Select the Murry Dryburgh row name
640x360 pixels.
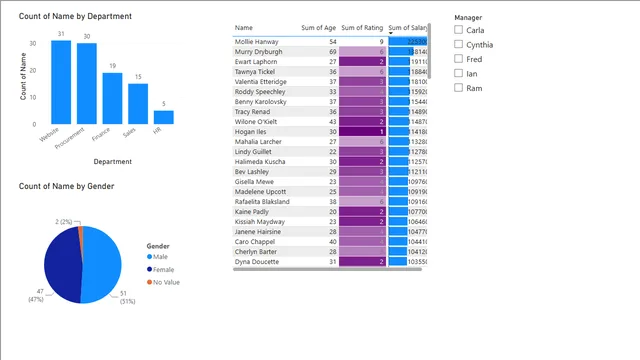[258, 52]
